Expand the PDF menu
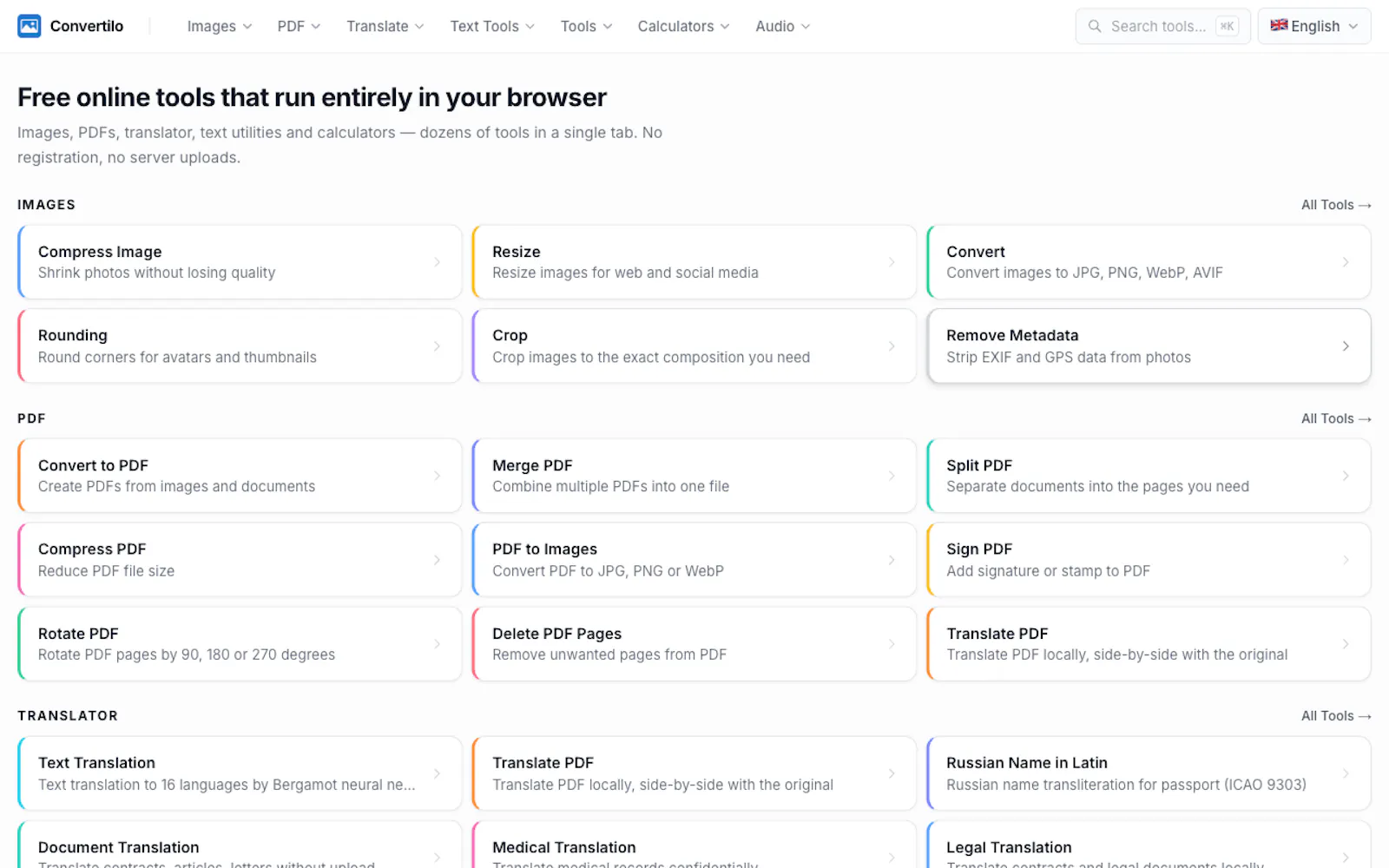This screenshot has height=868, width=1389. click(299, 26)
